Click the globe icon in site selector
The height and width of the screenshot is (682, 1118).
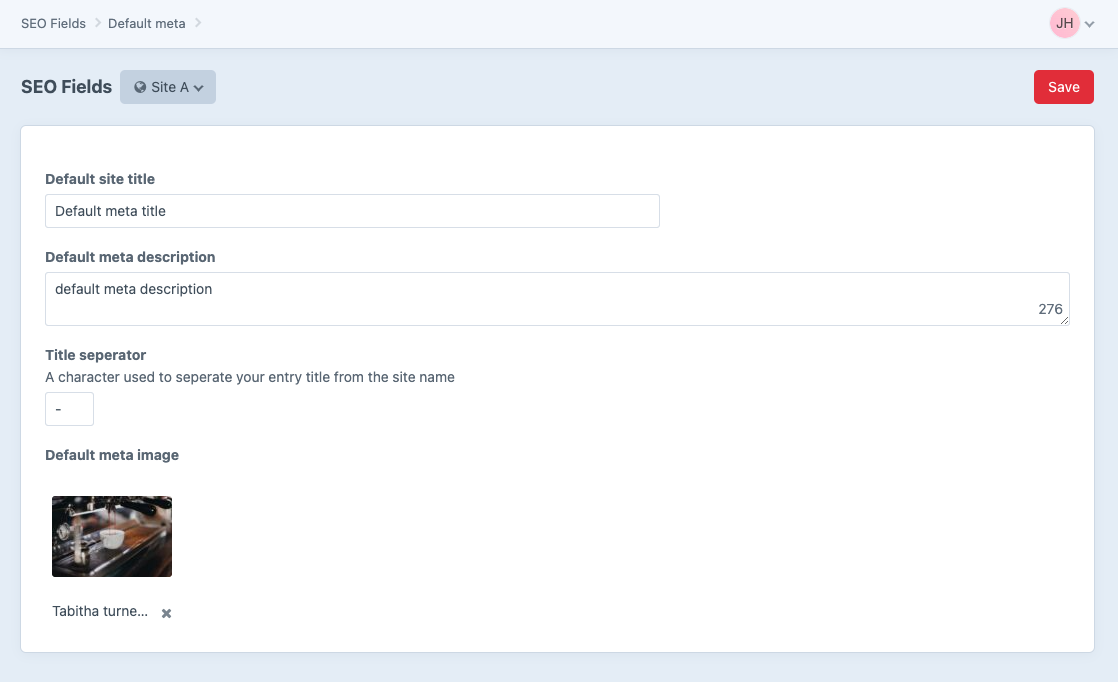[140, 87]
